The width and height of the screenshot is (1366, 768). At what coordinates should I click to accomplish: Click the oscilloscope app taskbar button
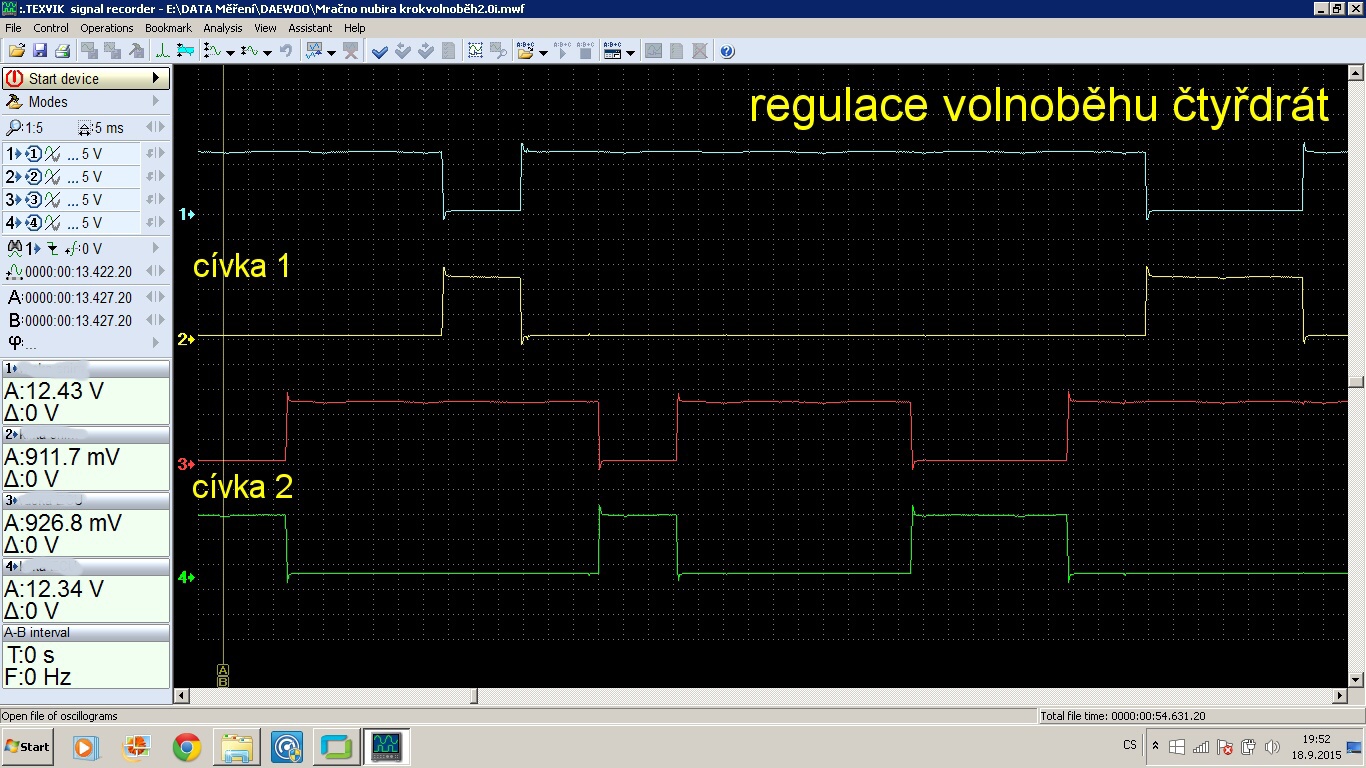point(386,746)
